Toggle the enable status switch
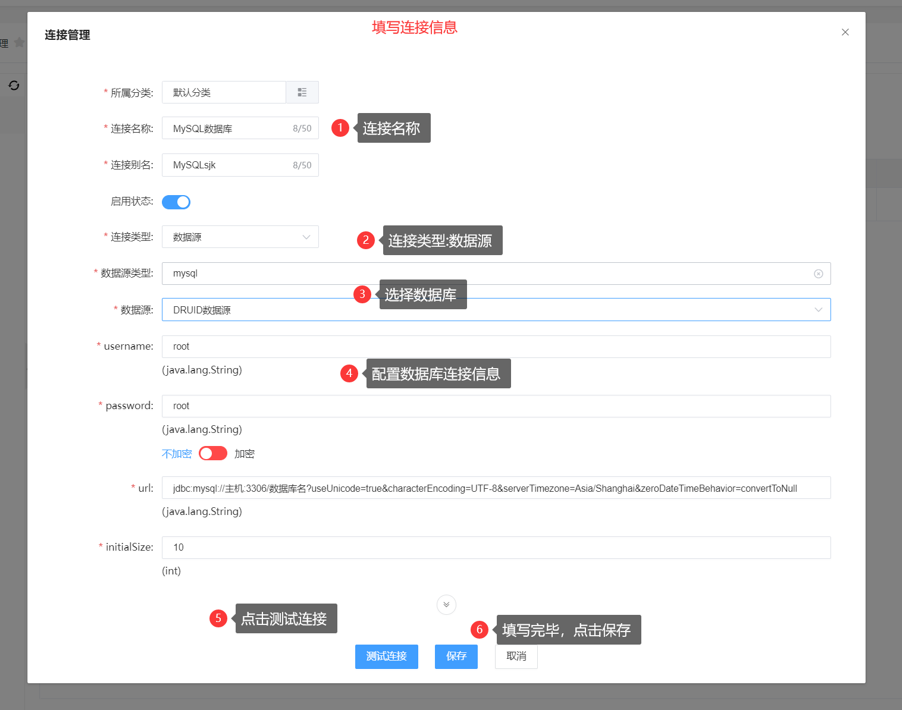 point(176,202)
